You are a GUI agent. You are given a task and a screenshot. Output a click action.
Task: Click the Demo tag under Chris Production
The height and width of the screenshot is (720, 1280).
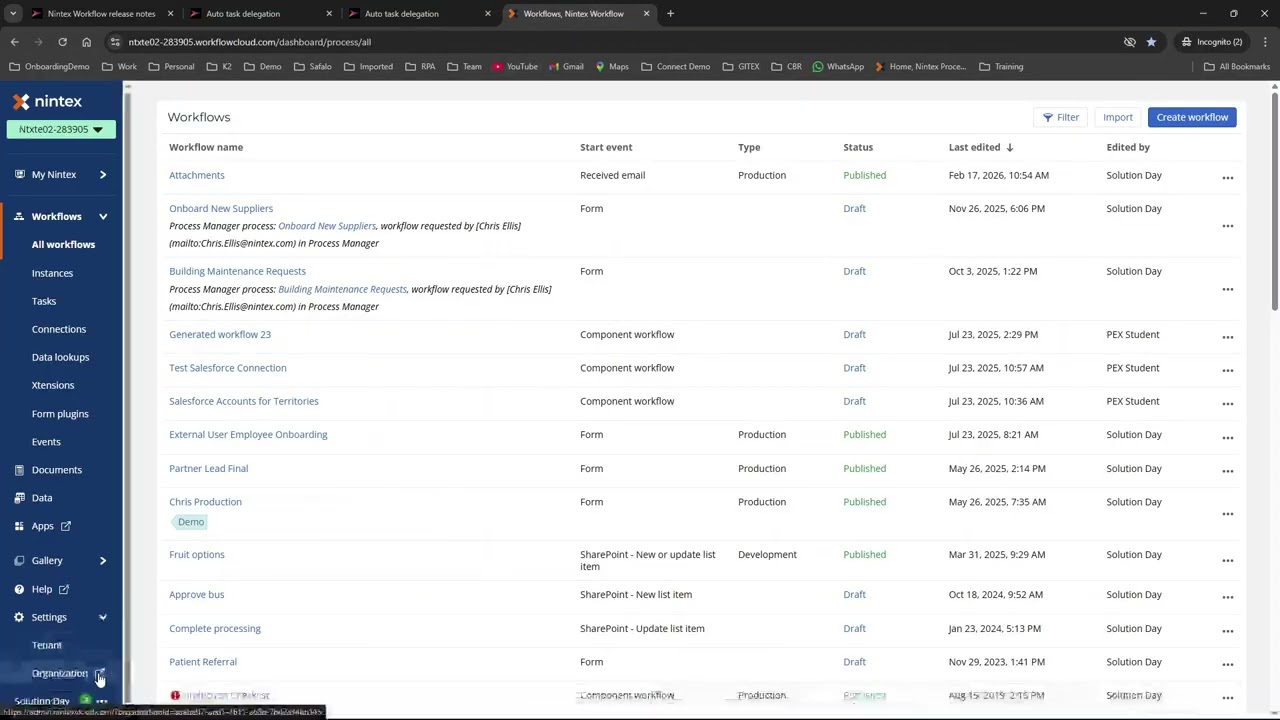click(190, 522)
